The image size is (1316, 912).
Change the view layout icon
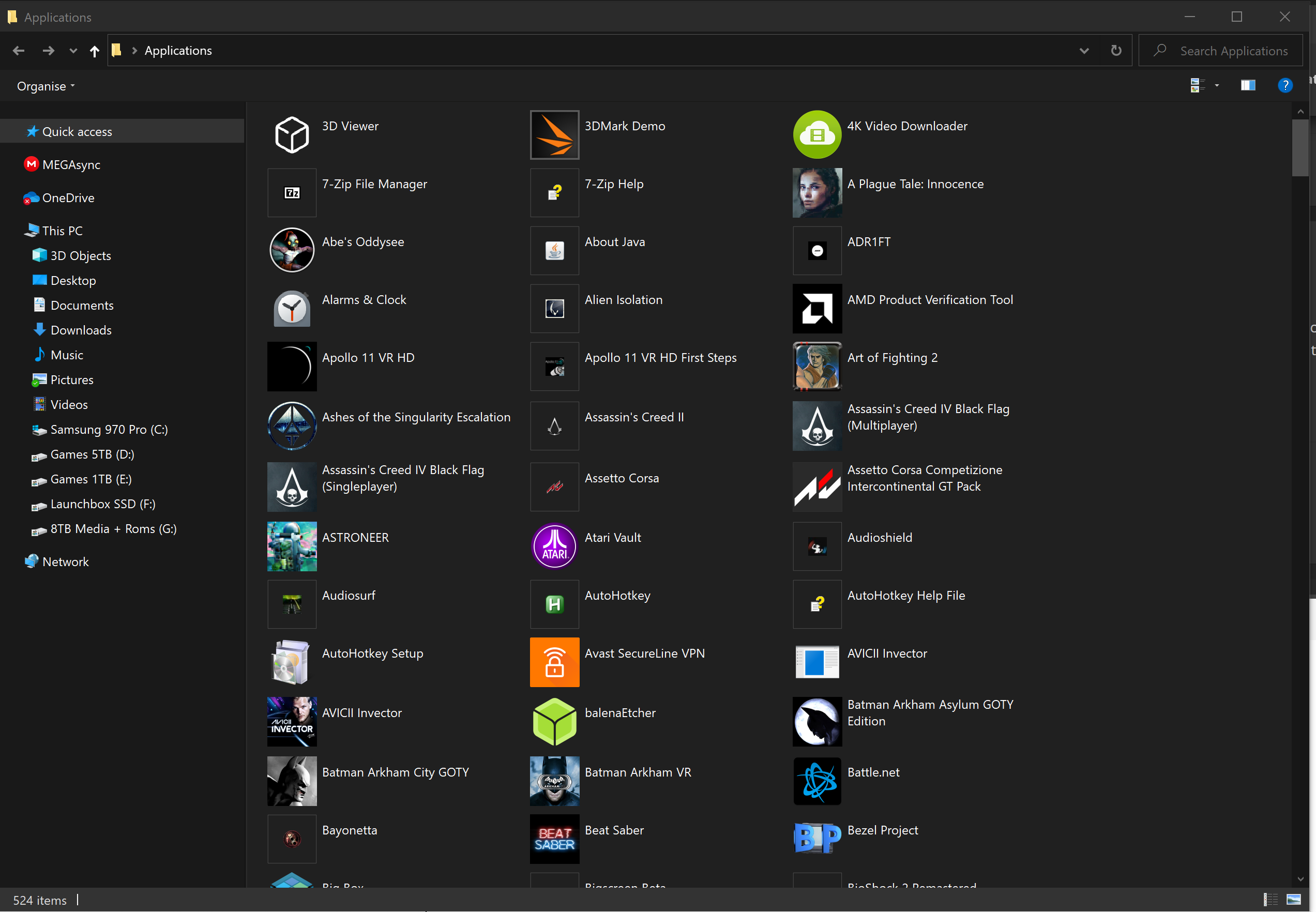1197,86
